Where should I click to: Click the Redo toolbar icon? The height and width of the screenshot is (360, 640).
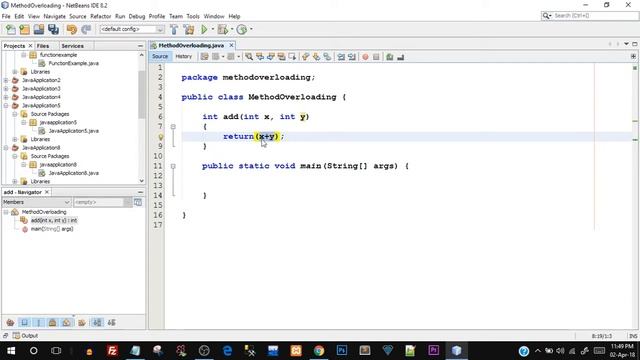[86, 29]
